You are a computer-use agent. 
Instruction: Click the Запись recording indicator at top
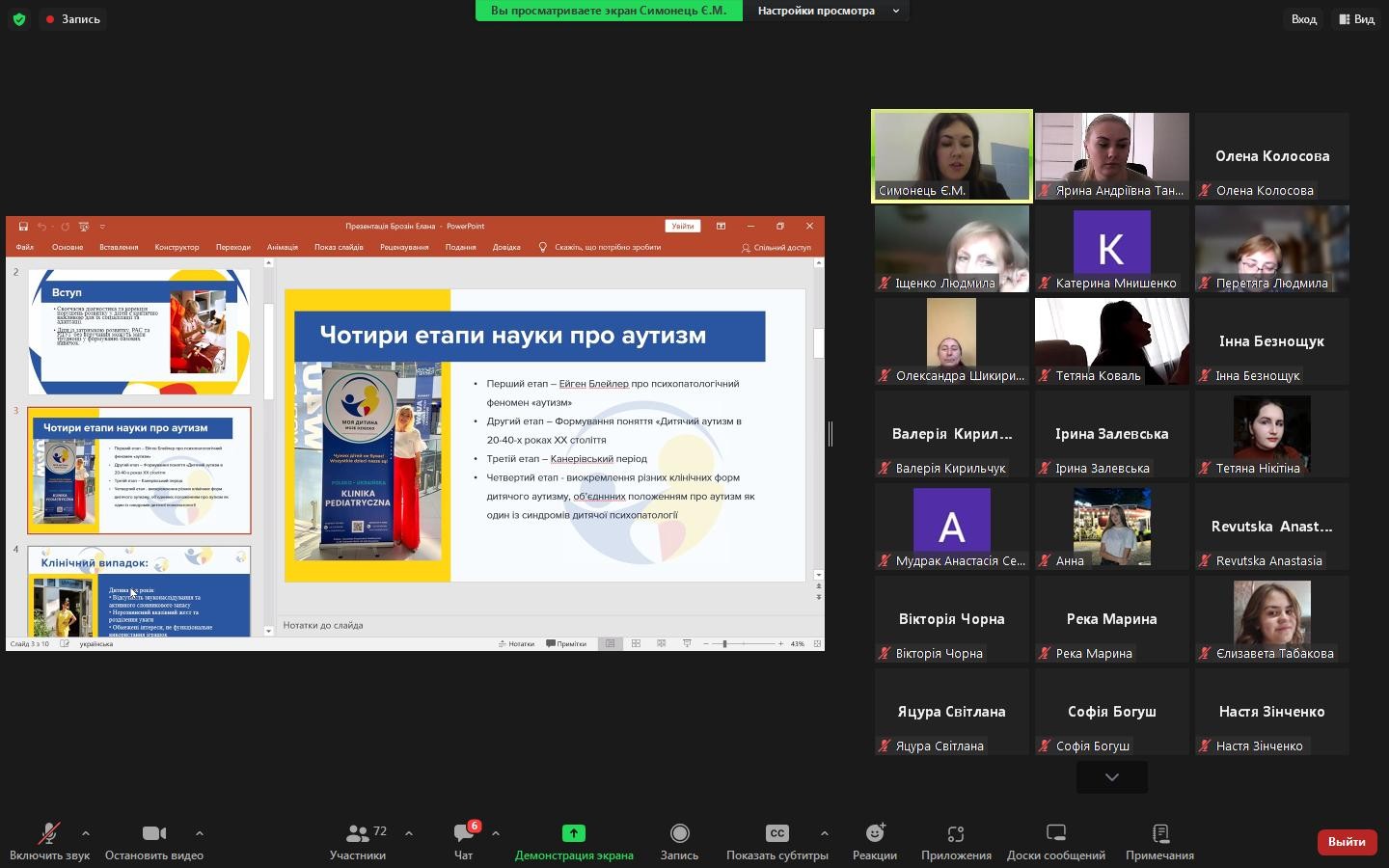coord(73,19)
